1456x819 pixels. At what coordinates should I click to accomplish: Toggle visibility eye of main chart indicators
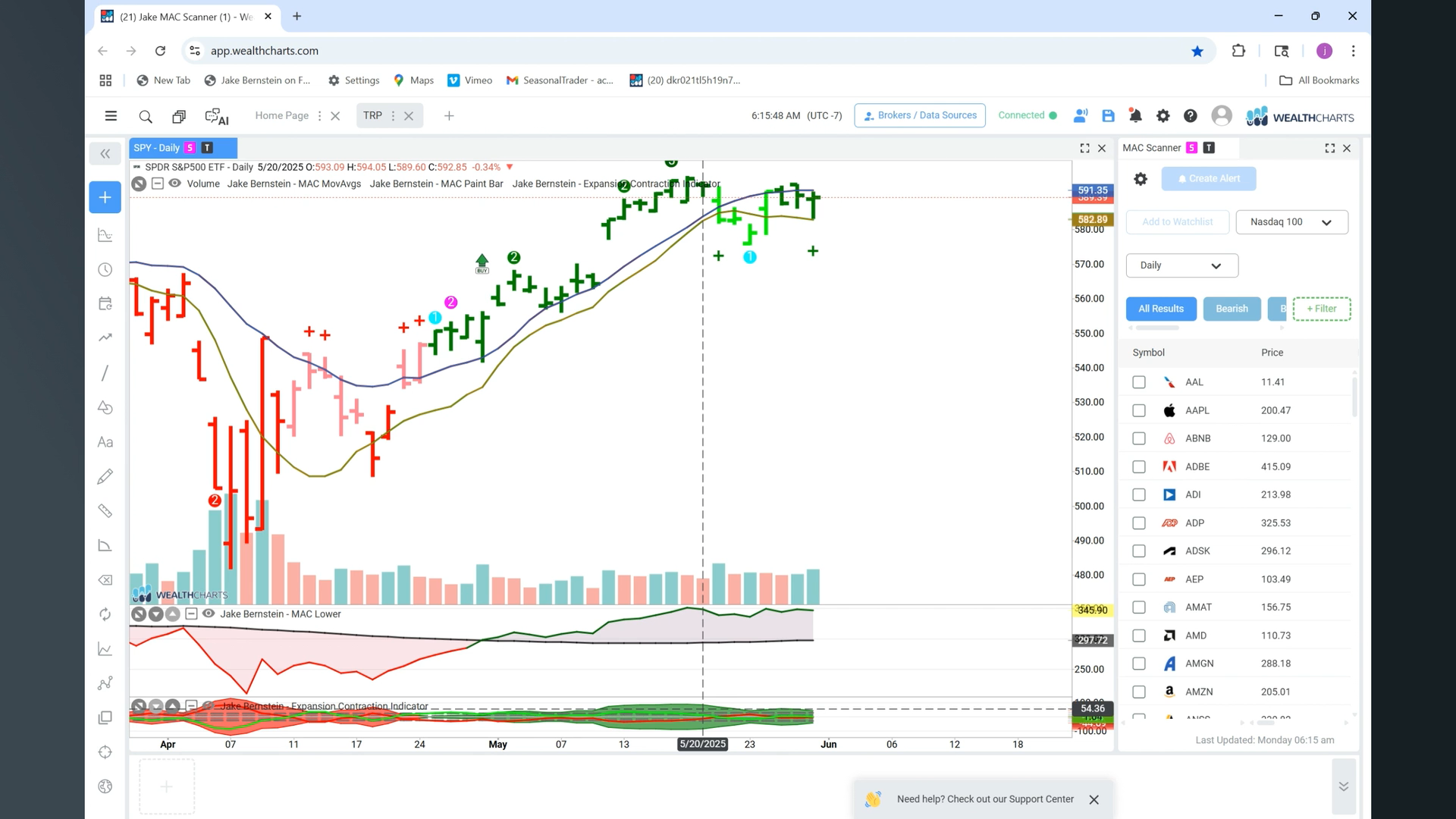pyautogui.click(x=175, y=184)
